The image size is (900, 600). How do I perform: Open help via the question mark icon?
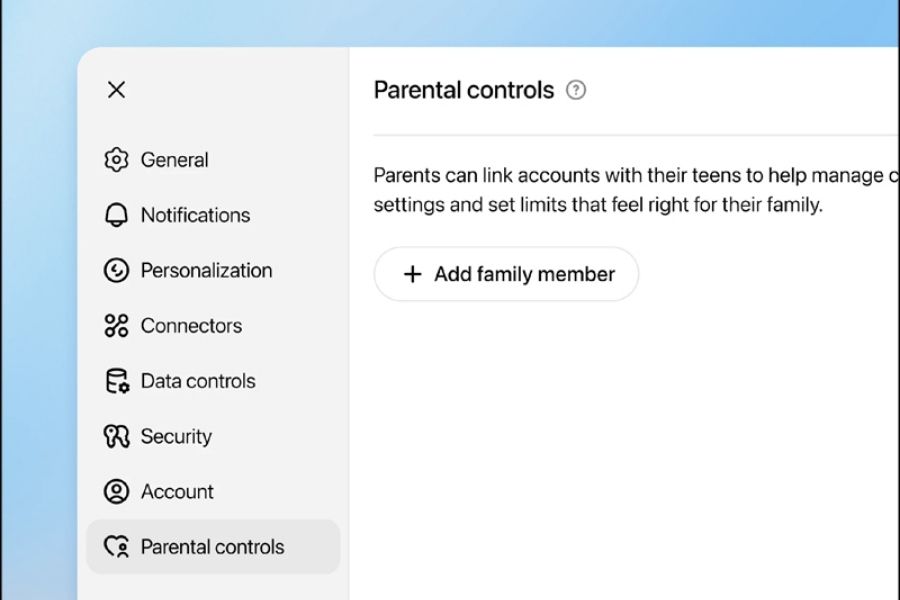(x=576, y=90)
